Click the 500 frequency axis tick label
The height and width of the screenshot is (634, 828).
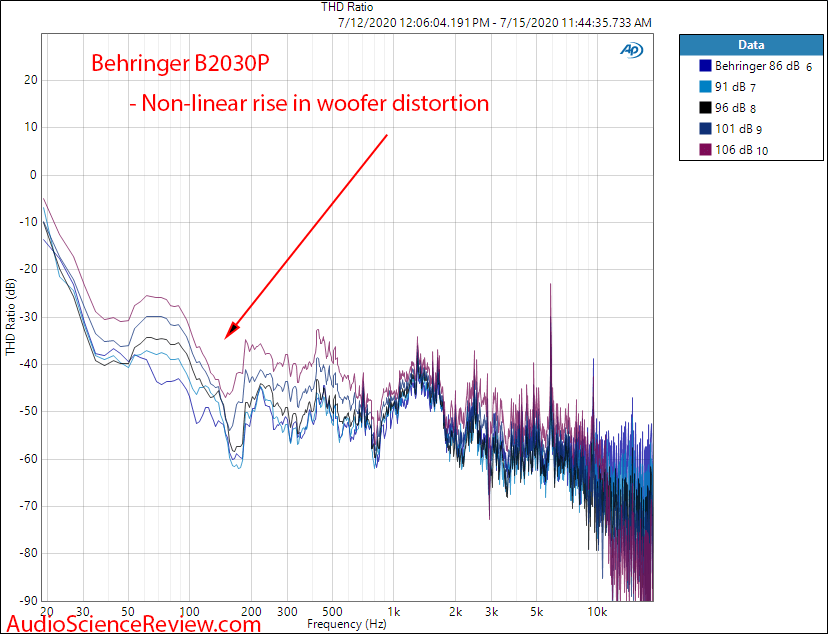pyautogui.click(x=332, y=612)
